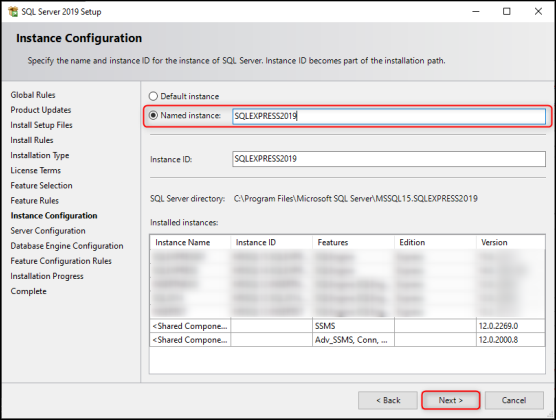Select the Default instance radio button

pyautogui.click(x=153, y=96)
